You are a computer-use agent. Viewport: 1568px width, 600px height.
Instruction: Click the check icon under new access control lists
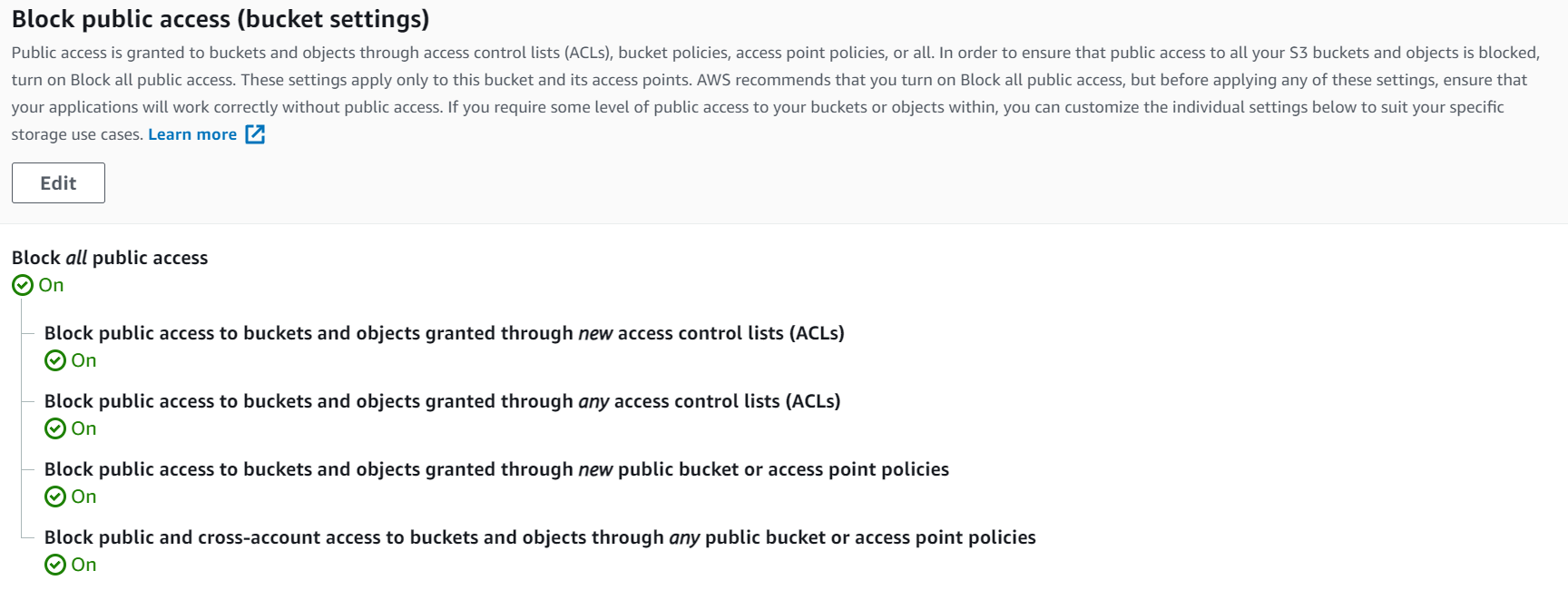55,360
